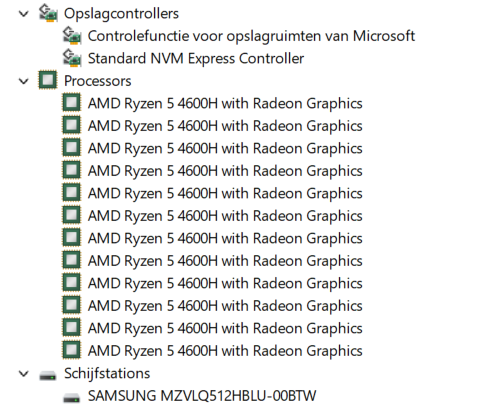Select the second AMD Ryzen 5 4600H entry
Image resolution: width=482 pixels, height=406 pixels.
225,126
